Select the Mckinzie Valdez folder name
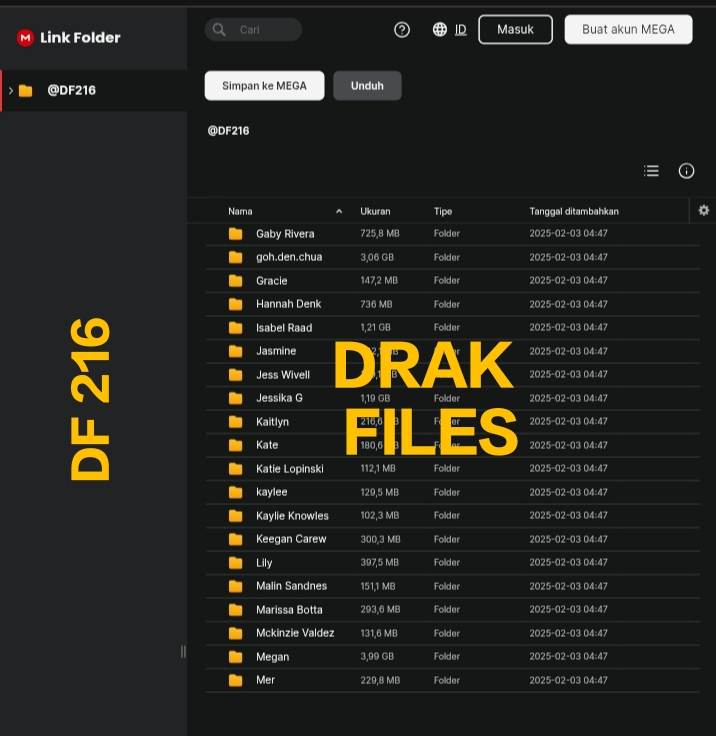 click(x=295, y=633)
